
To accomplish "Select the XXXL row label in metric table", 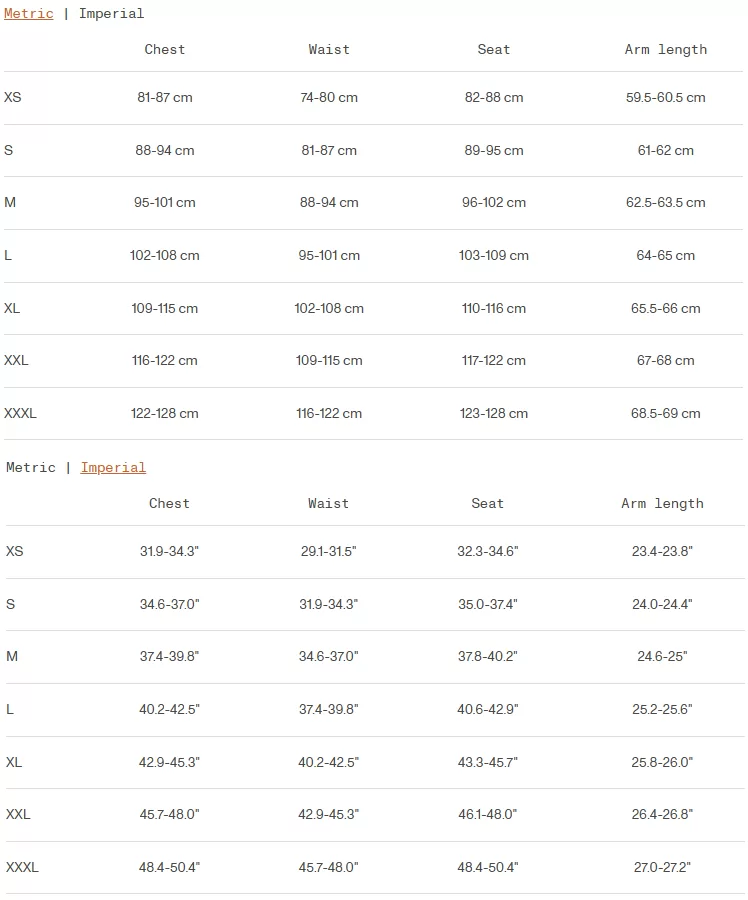I will 20,413.
